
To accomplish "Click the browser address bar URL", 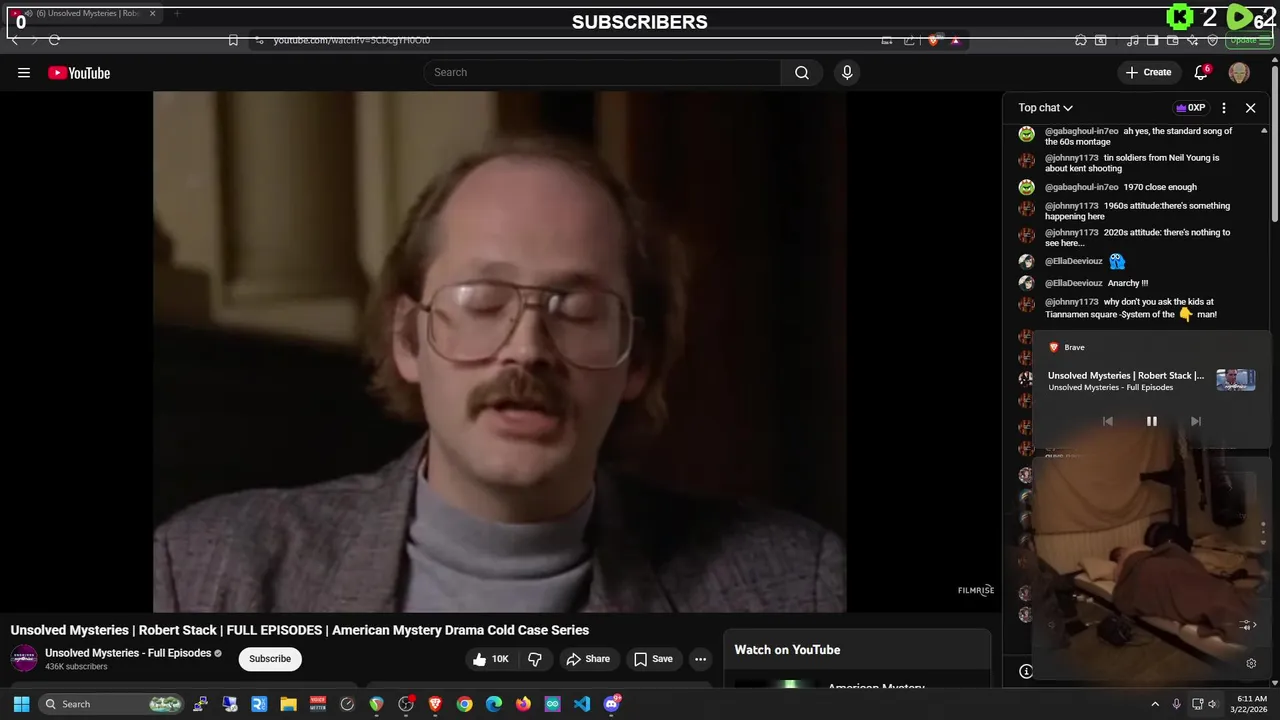I will [352, 40].
